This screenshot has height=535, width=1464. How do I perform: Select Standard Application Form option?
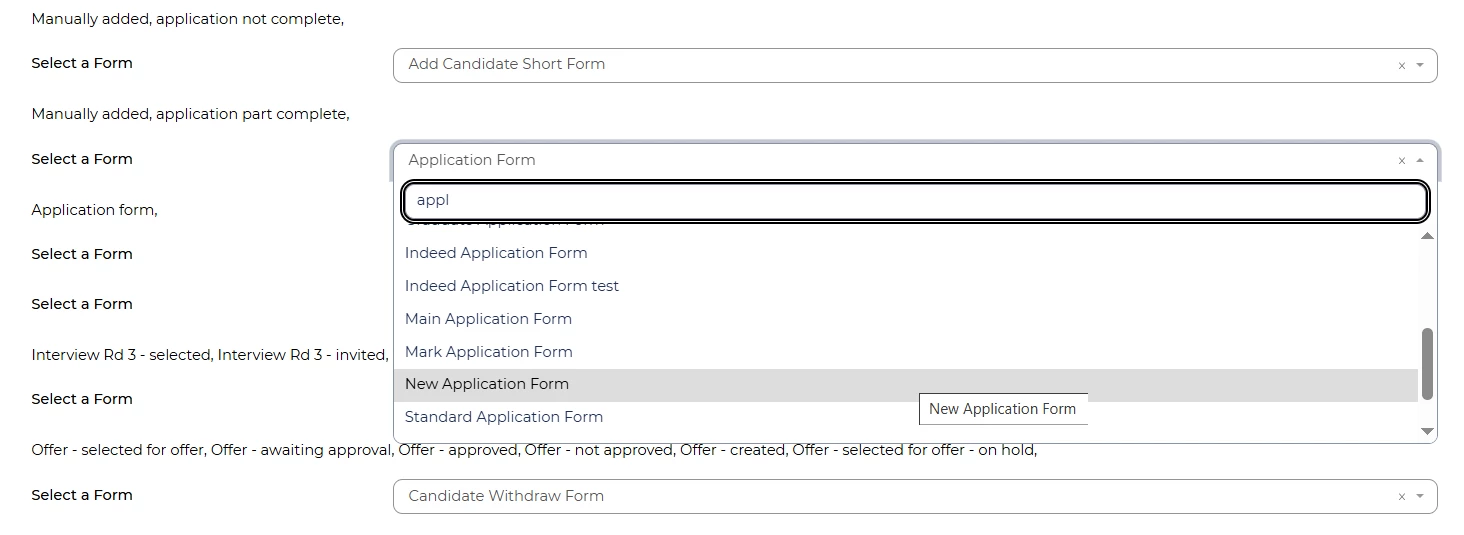point(504,417)
